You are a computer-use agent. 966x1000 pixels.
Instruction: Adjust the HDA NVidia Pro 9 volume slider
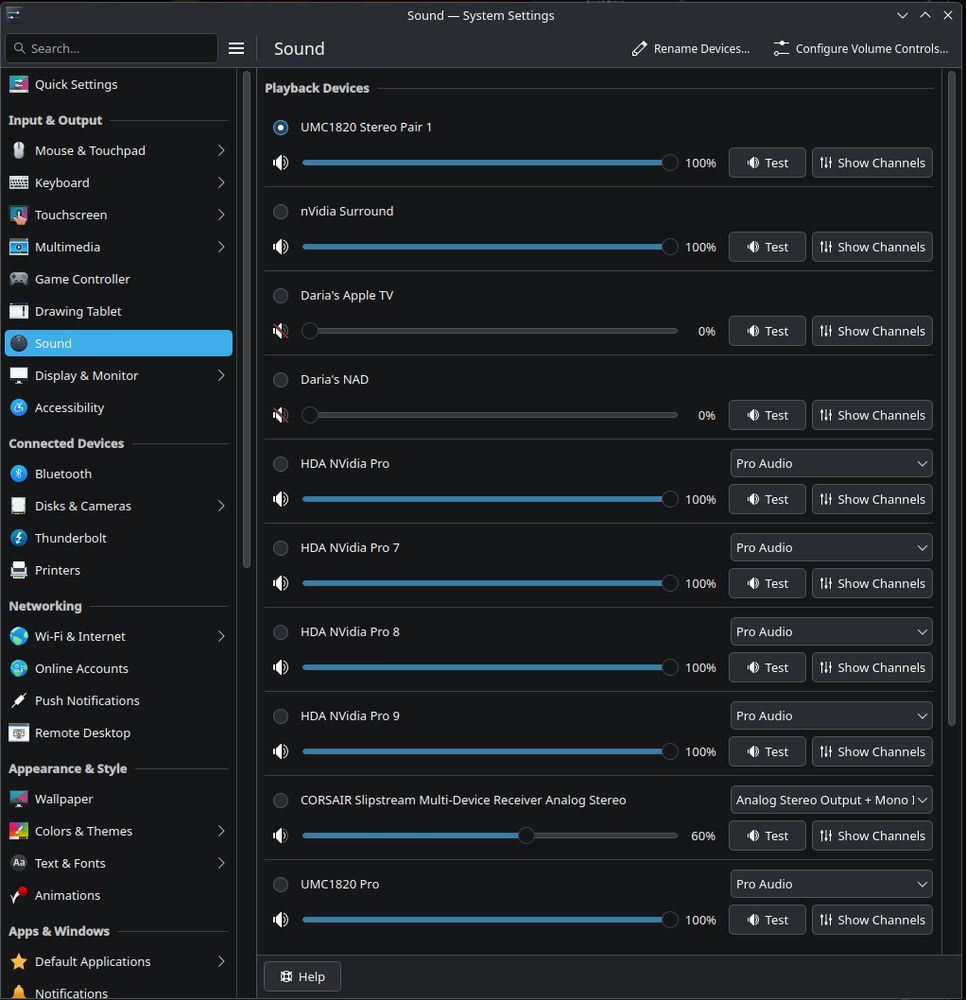490,752
